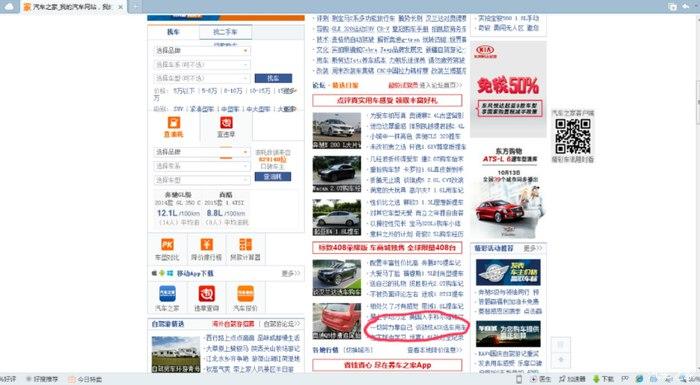The width and height of the screenshot is (700, 385).
Task: Click the blue 汽车之家 app icon
Action: tap(167, 293)
